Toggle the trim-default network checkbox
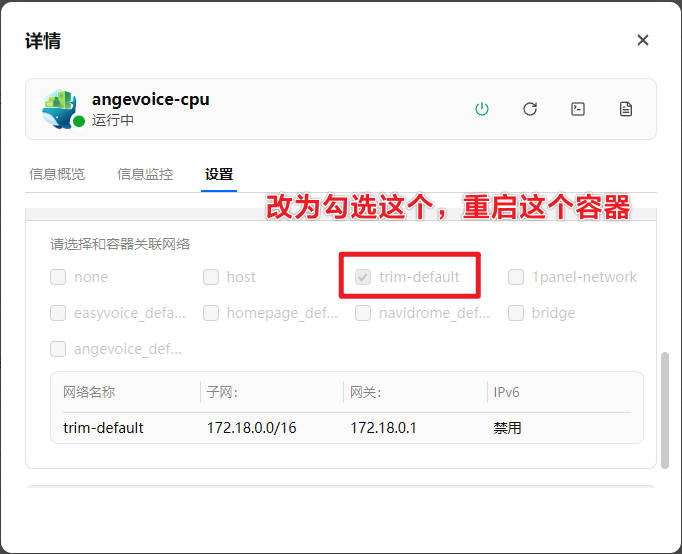682x554 pixels. pyautogui.click(x=363, y=277)
